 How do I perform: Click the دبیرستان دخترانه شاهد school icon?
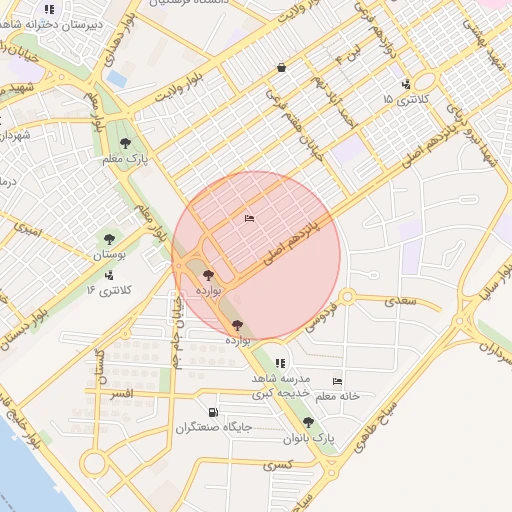coord(49,9)
